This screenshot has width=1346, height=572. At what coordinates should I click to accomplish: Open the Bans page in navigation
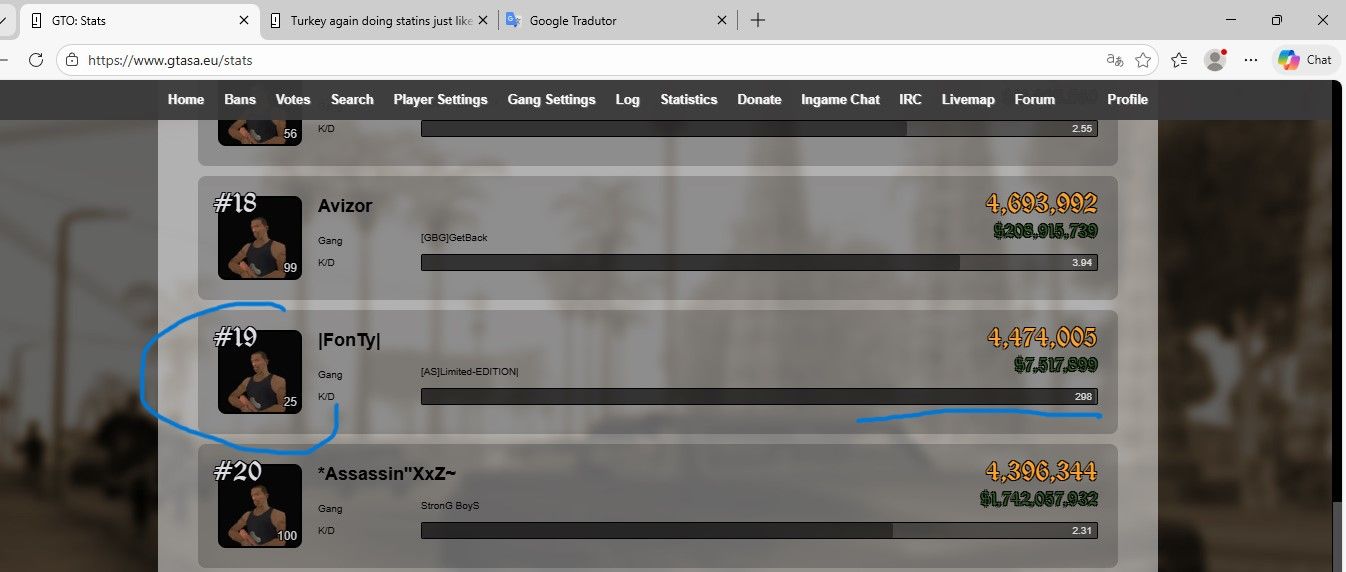[x=240, y=99]
